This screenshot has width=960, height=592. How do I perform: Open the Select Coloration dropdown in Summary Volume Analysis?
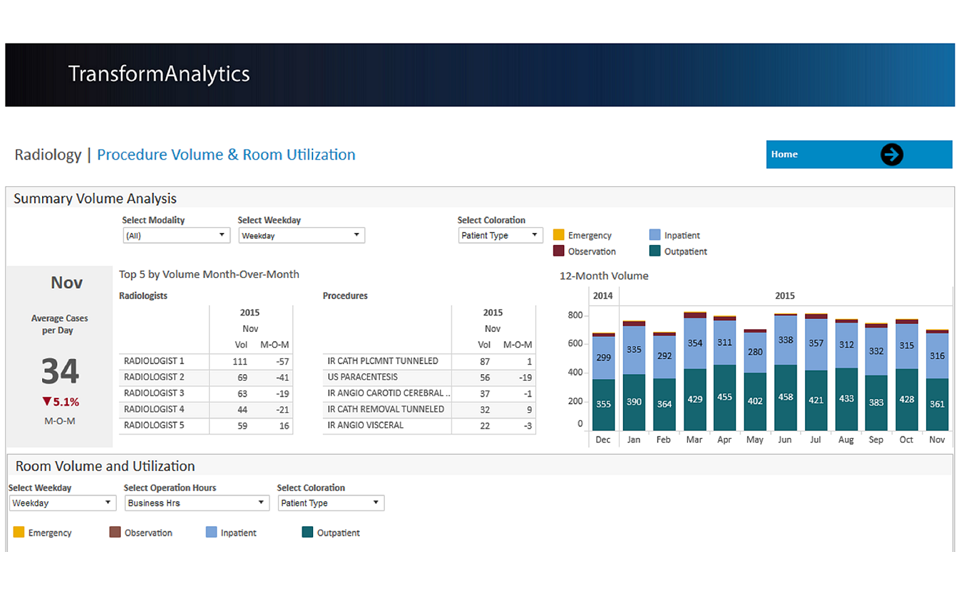pyautogui.click(x=500, y=235)
